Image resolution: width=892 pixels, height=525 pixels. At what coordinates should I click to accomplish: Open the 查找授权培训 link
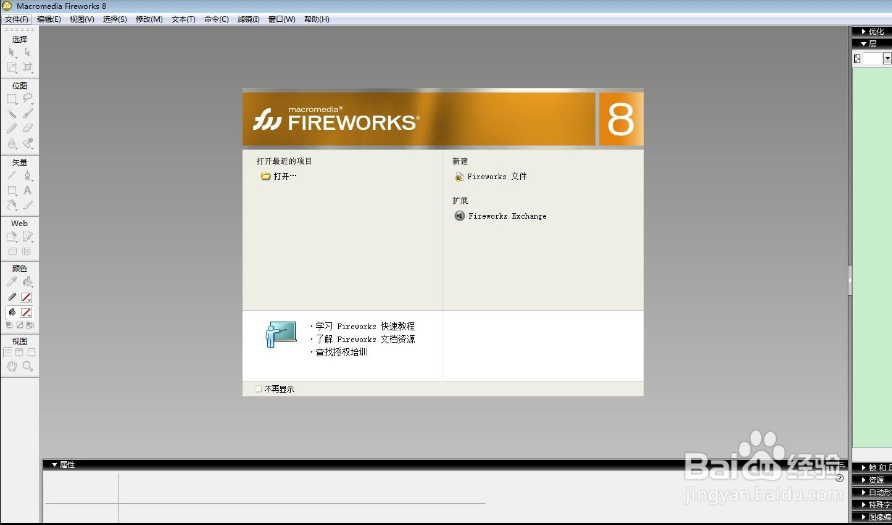(341, 352)
